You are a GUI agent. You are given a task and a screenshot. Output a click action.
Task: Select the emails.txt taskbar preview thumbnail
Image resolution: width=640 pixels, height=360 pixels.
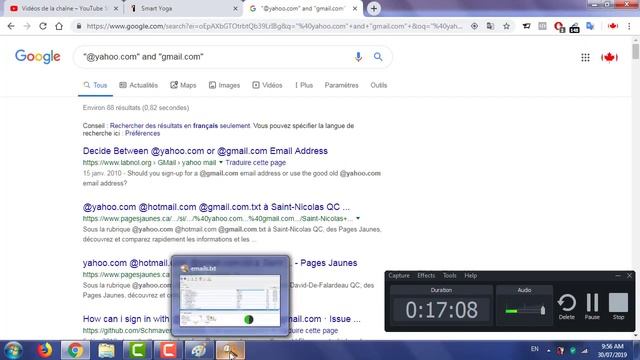pyautogui.click(x=230, y=296)
